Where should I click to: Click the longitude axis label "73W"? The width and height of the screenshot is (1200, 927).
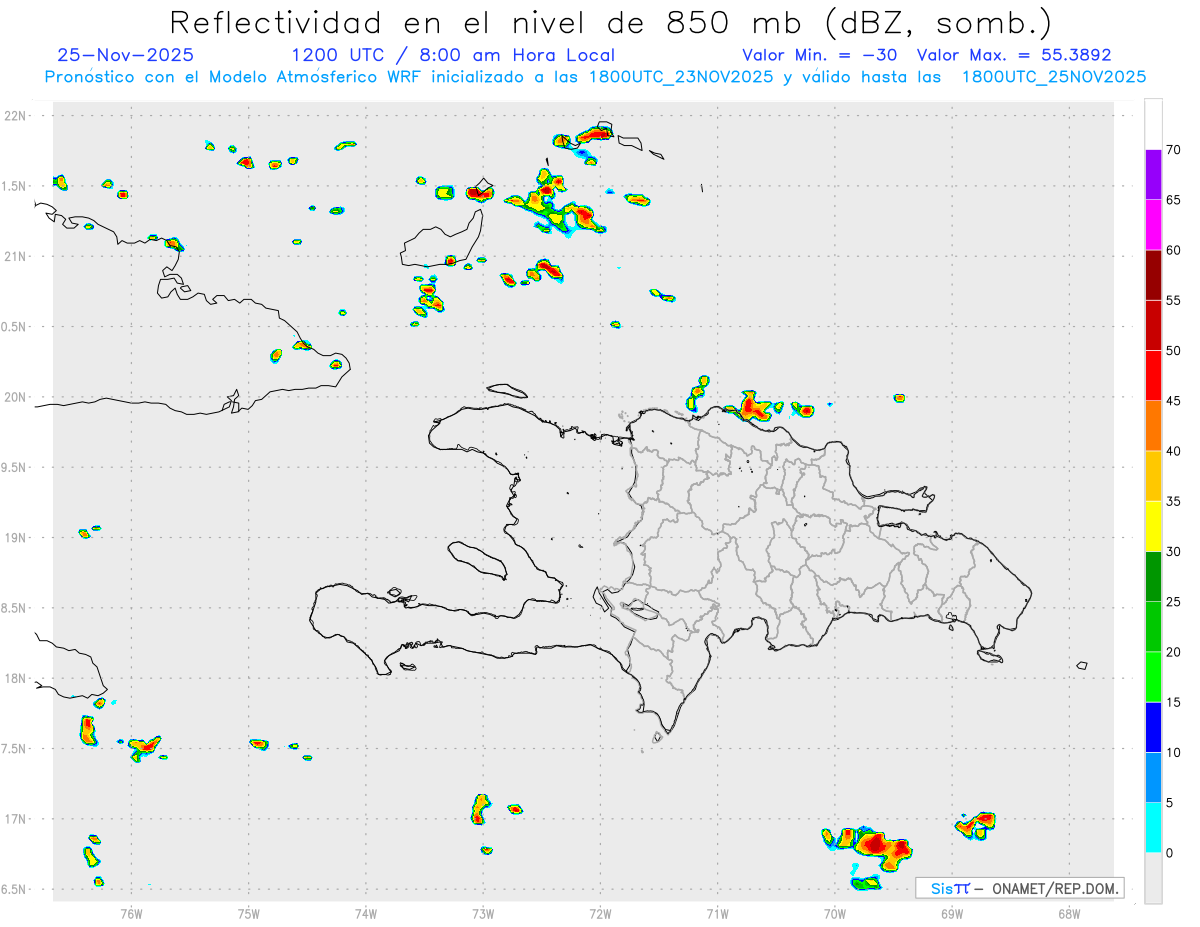(x=483, y=913)
